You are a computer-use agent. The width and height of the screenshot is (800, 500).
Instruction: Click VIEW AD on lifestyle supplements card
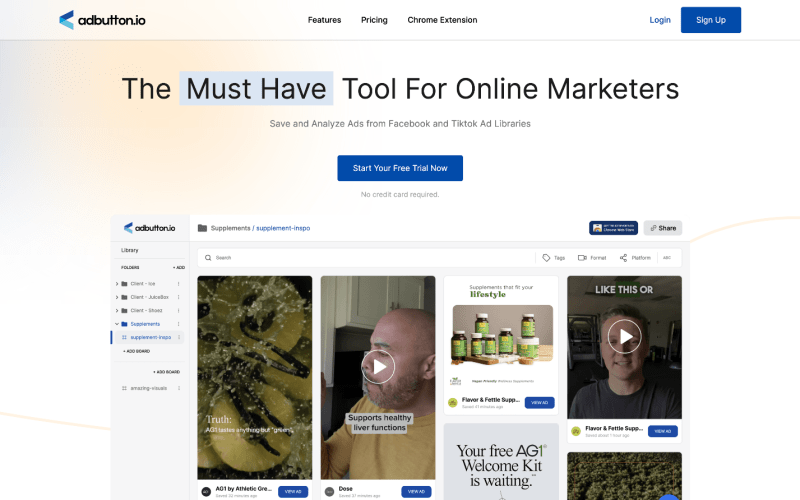[x=539, y=403]
